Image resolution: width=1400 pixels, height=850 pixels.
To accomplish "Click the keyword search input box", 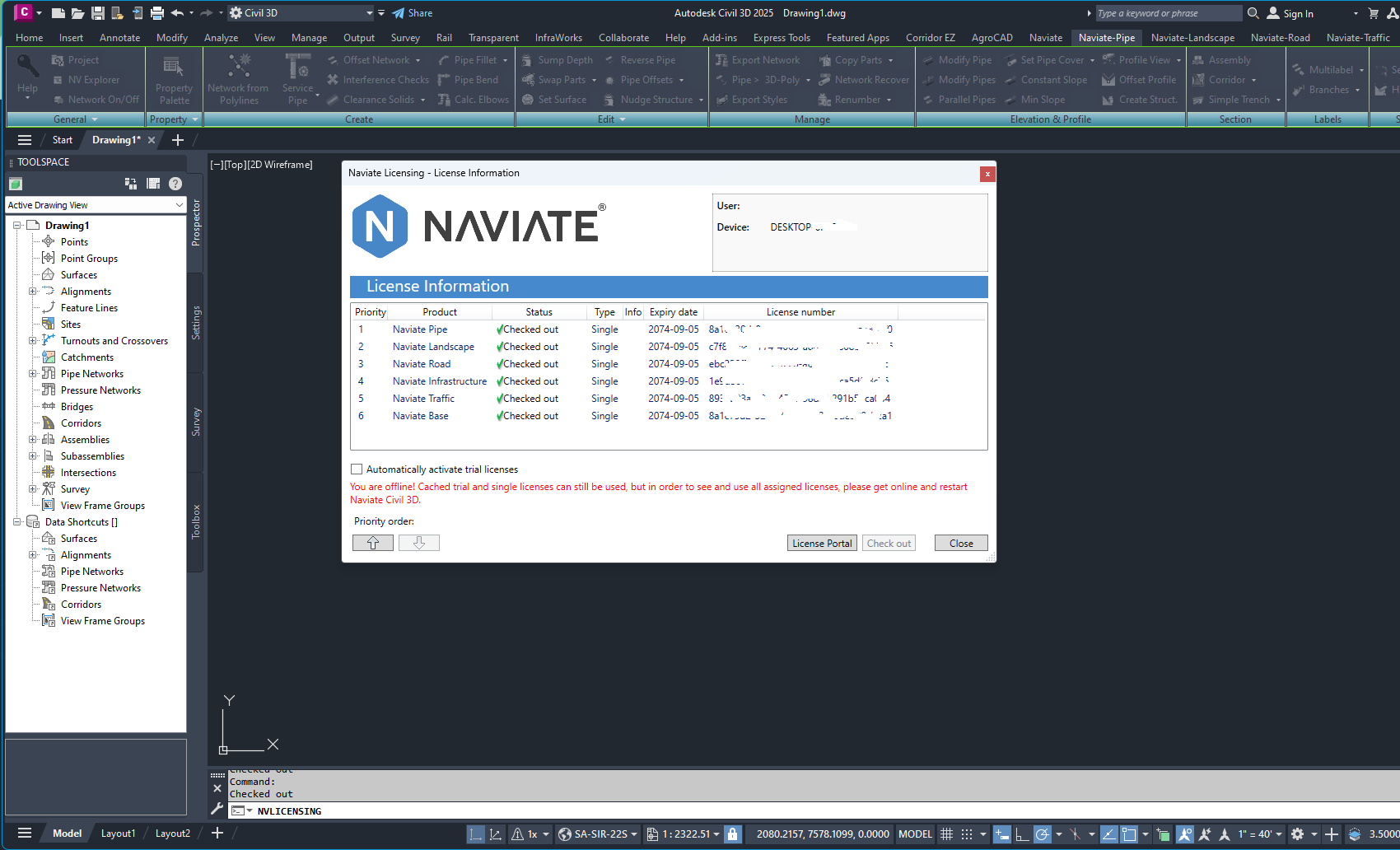I will (1169, 13).
